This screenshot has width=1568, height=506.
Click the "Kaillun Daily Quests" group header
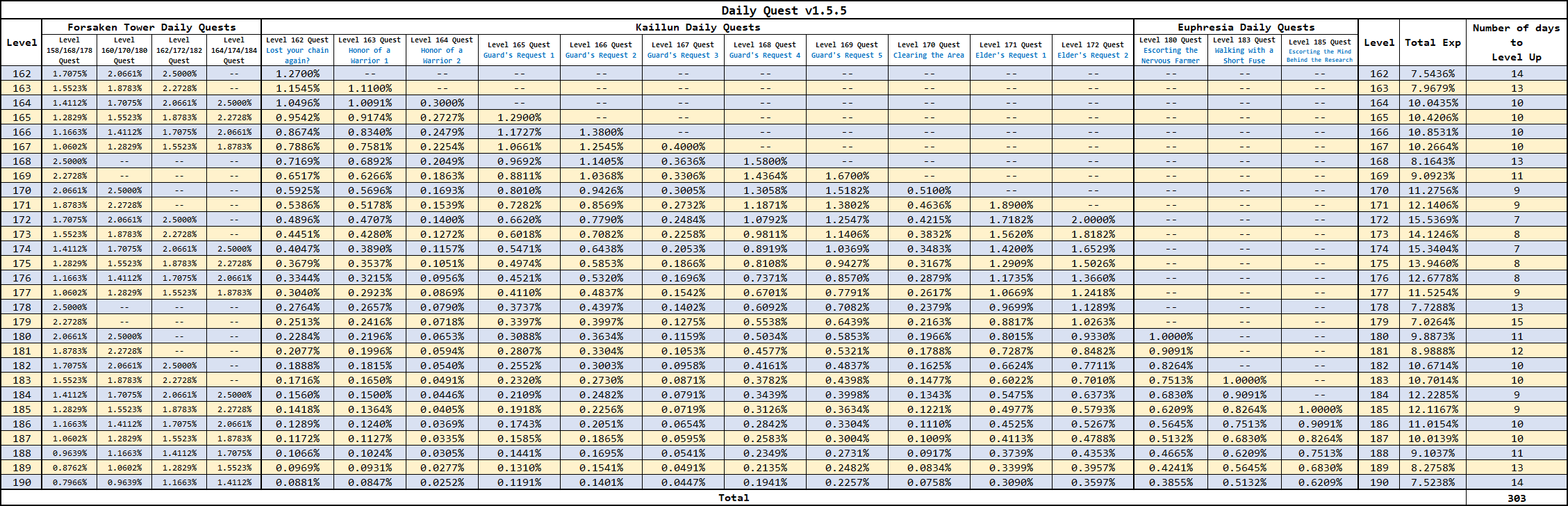pyautogui.click(x=698, y=27)
